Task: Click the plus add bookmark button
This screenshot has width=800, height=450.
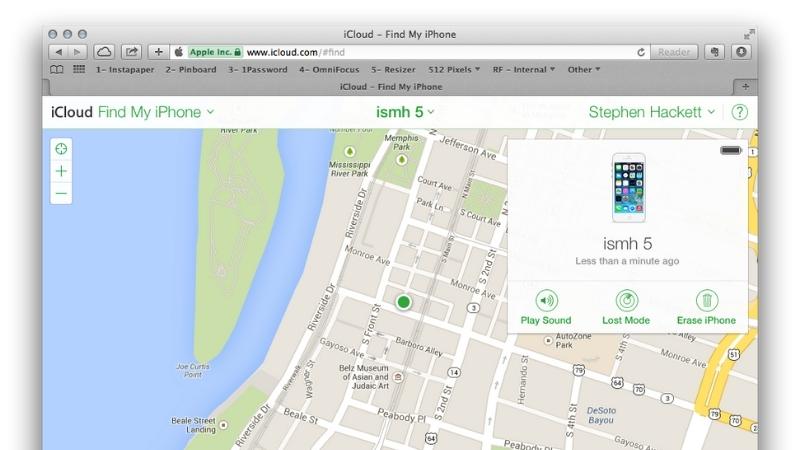Action: click(x=159, y=52)
